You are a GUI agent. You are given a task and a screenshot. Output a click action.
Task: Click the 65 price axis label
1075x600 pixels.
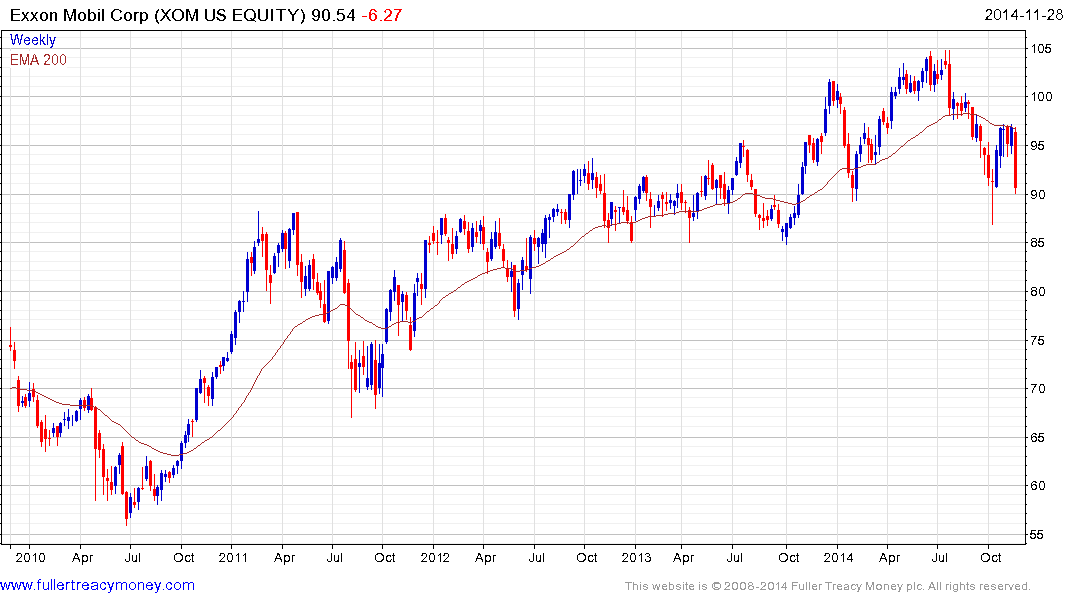click(x=1038, y=437)
